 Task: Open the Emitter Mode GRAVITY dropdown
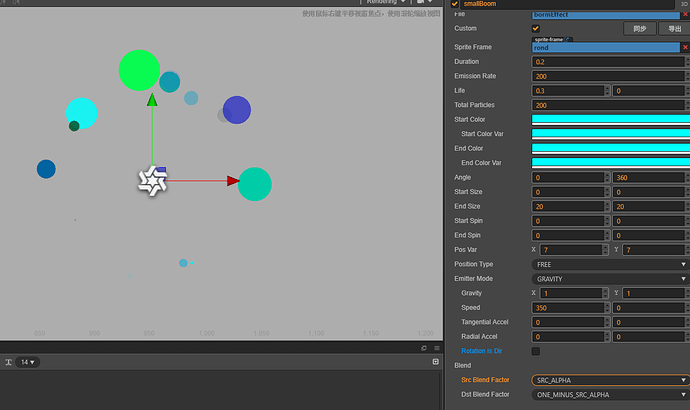610,279
